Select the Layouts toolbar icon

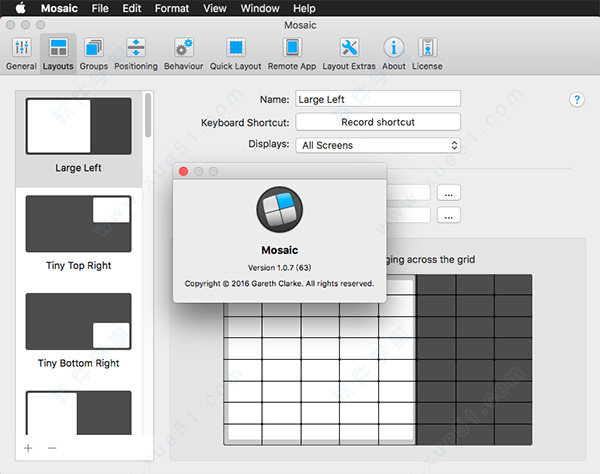pyautogui.click(x=58, y=54)
